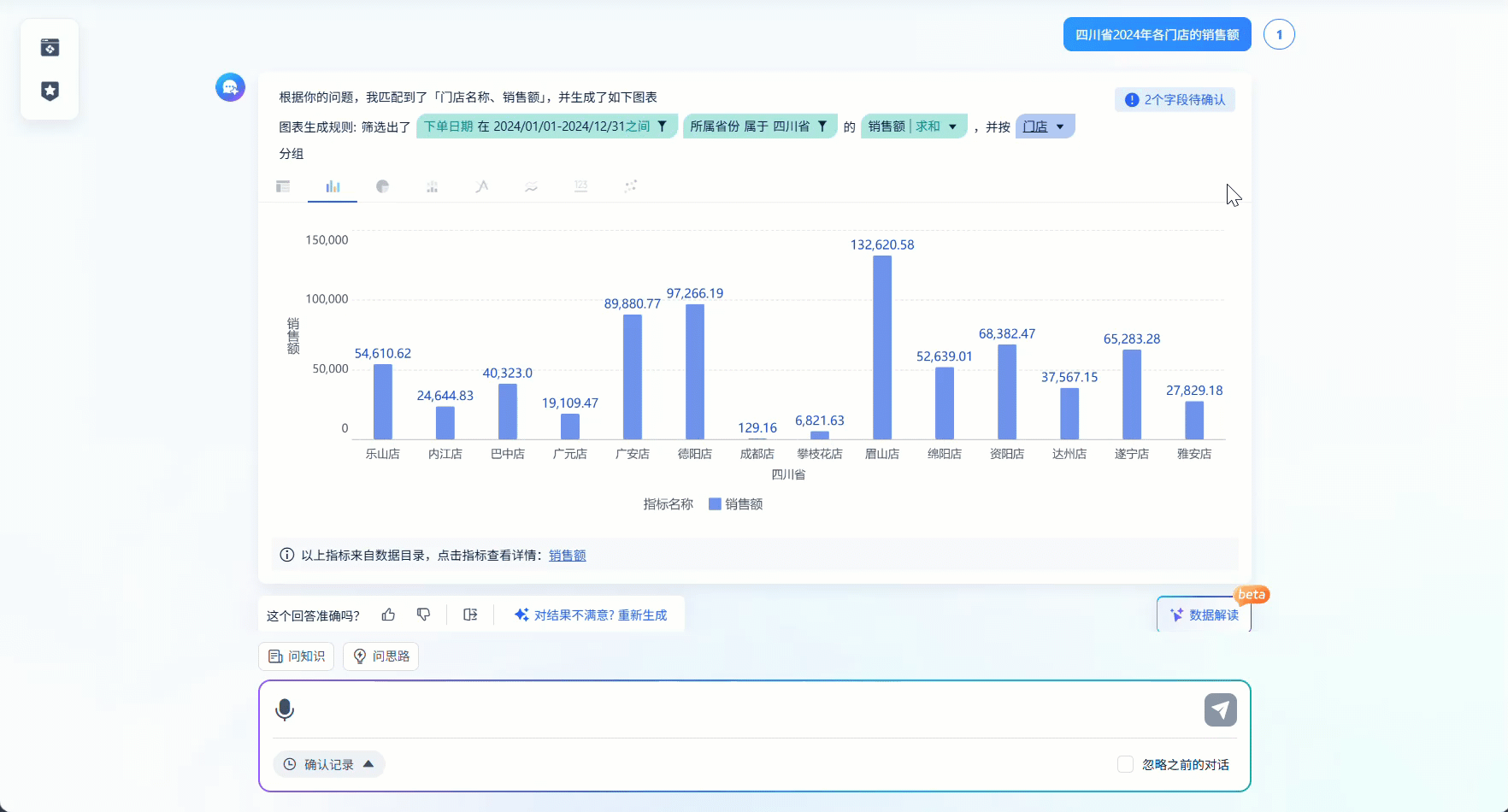
Task: Click the 这个回答准确吗? text
Action: (313, 615)
